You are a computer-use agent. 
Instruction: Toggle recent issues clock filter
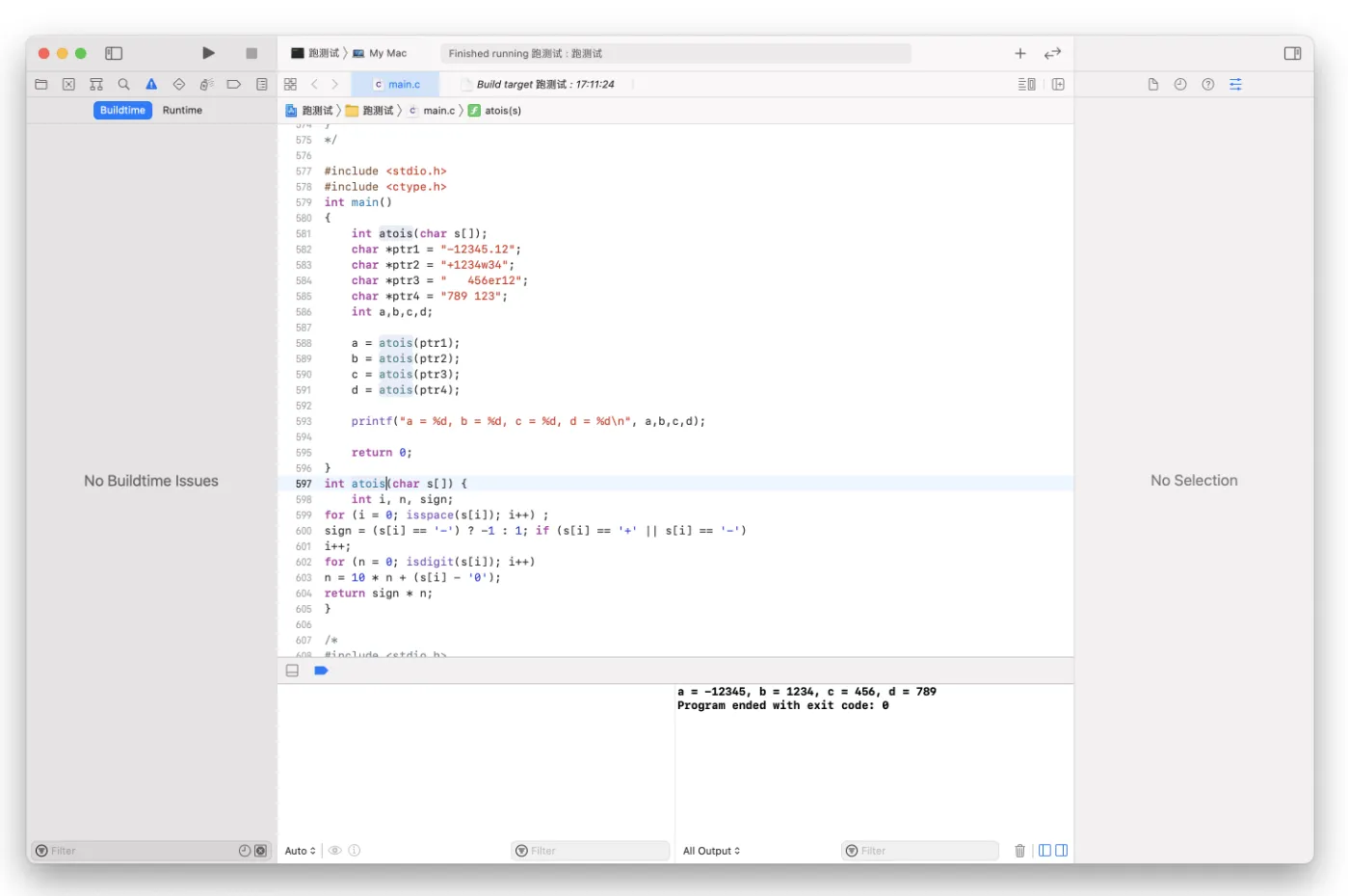[245, 851]
